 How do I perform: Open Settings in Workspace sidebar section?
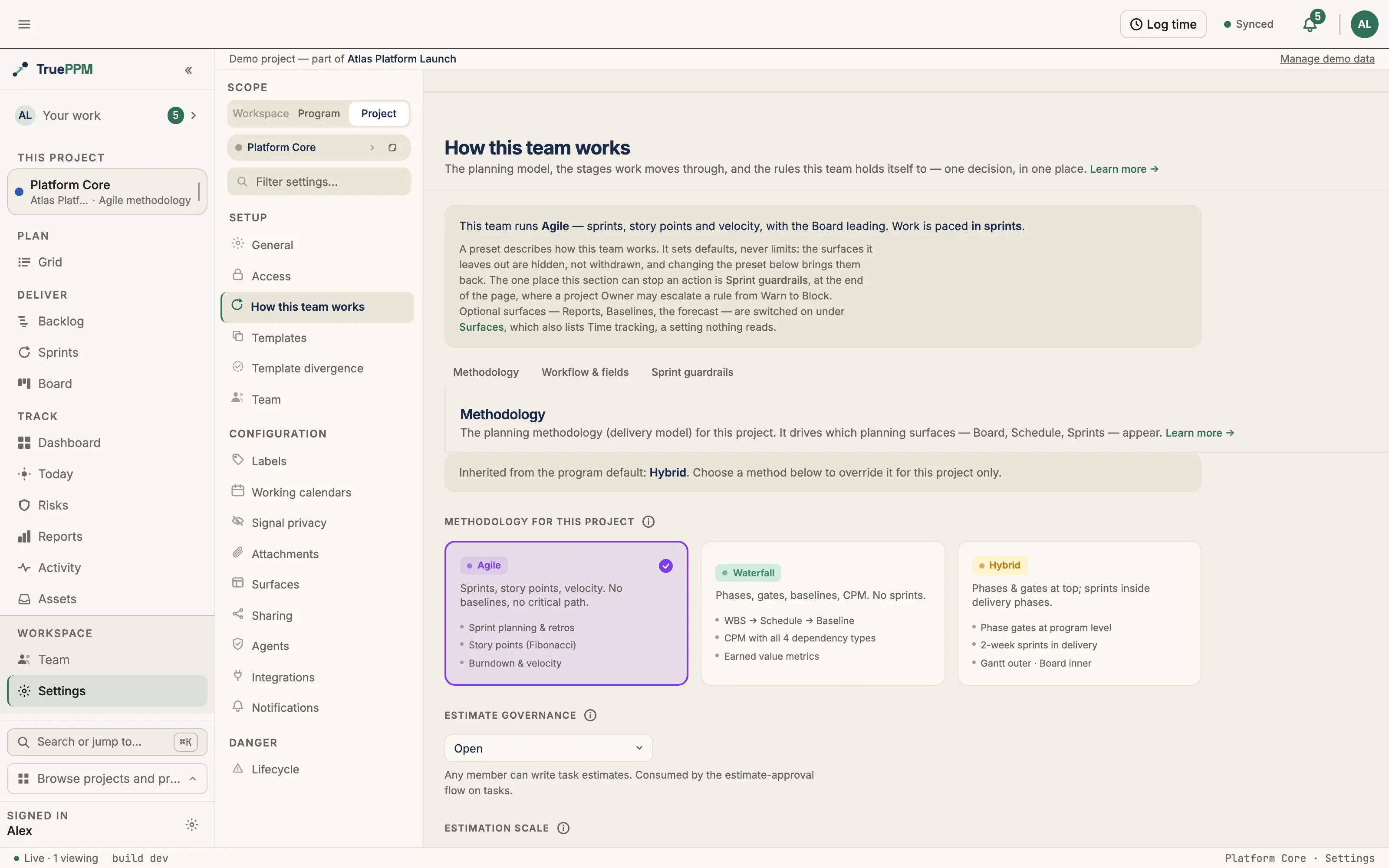coord(107,691)
